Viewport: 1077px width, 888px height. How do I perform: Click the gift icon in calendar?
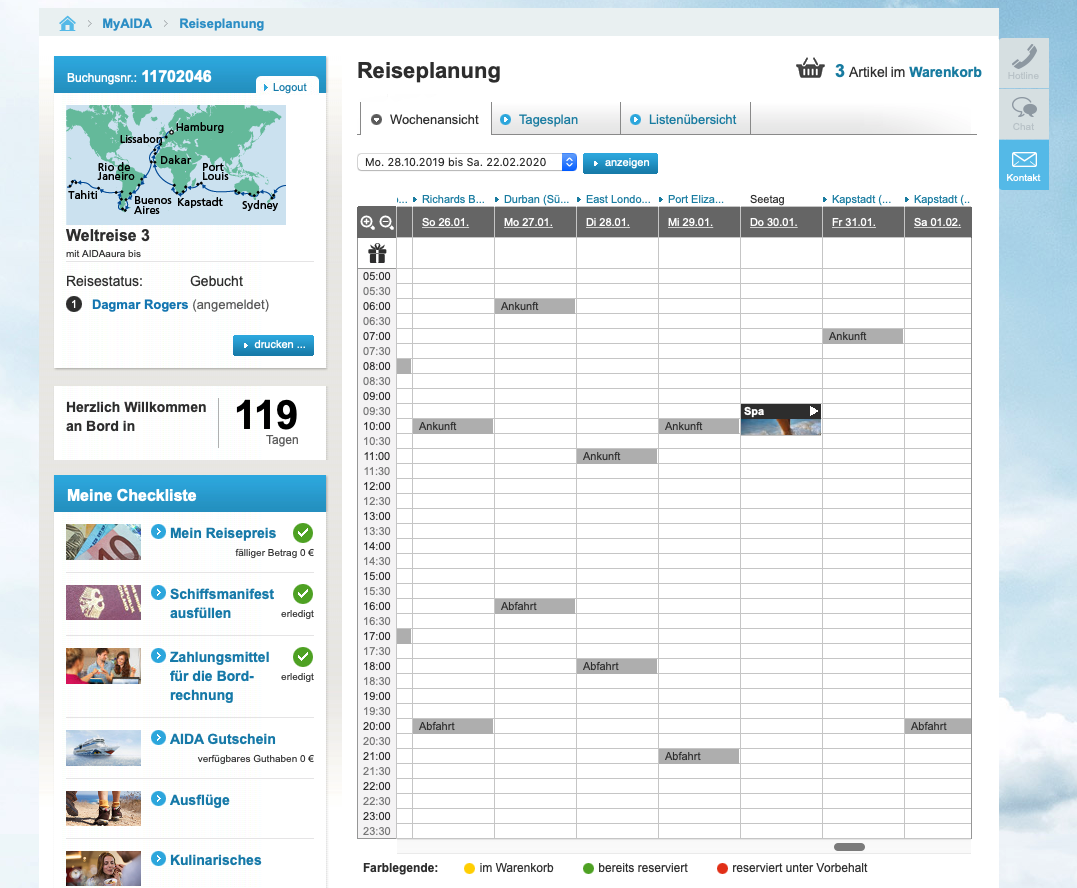click(377, 253)
